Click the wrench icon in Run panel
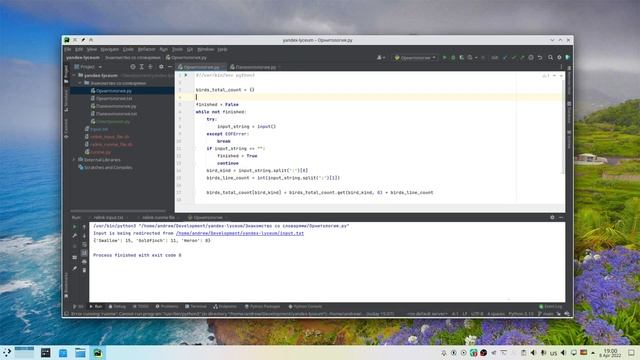 tap(74, 236)
